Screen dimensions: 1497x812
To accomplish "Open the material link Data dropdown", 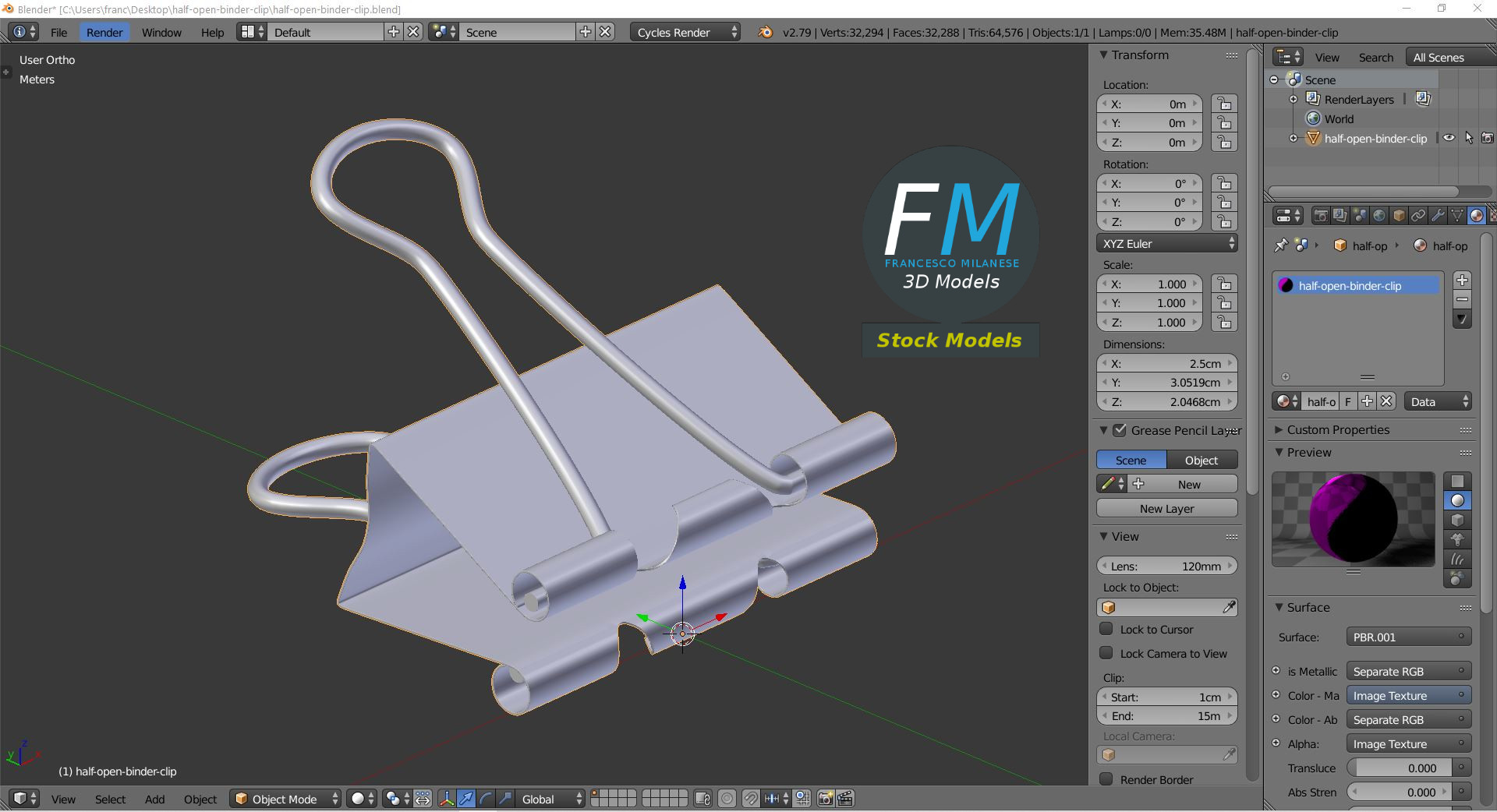I will point(1438,402).
